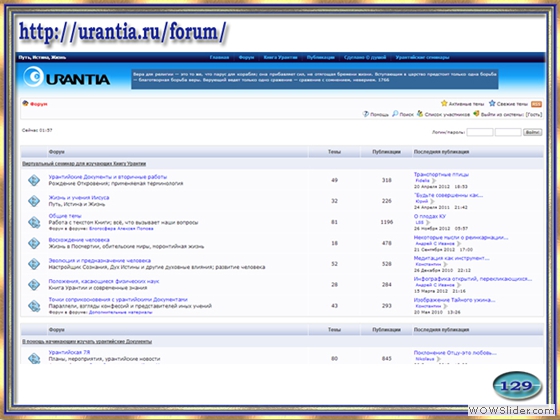The width and height of the screenshot is (560, 420).
Task: Go to last post arrow beside LSS
Action: [428, 222]
